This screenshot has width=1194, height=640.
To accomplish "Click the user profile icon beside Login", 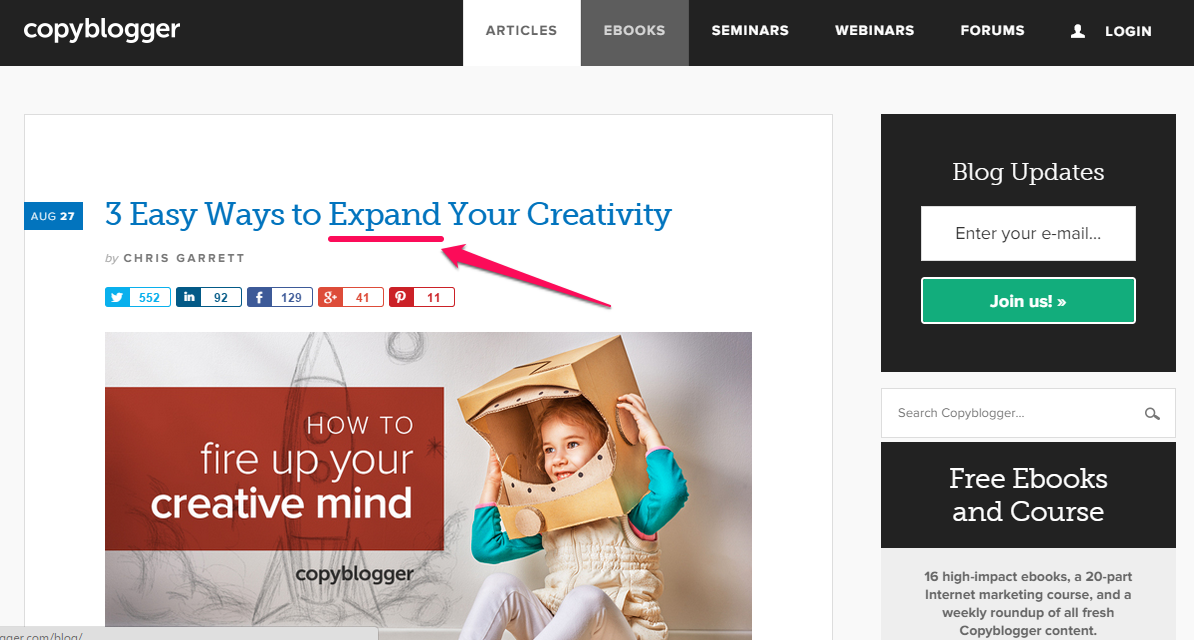I will (1077, 31).
